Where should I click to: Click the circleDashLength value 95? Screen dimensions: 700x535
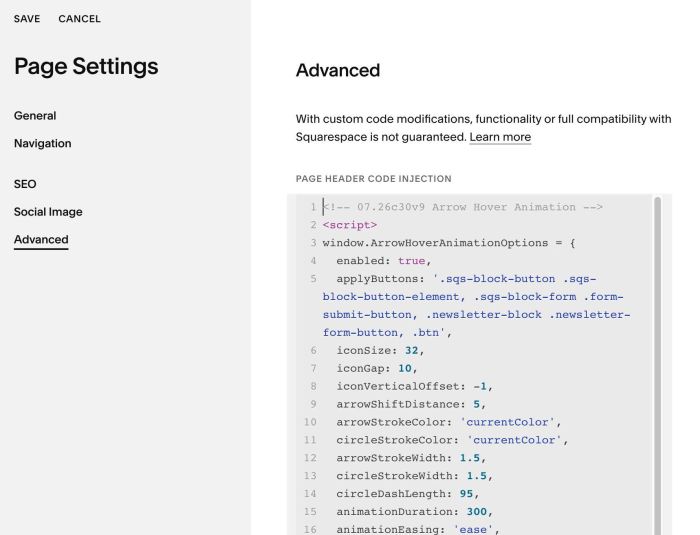tap(466, 494)
